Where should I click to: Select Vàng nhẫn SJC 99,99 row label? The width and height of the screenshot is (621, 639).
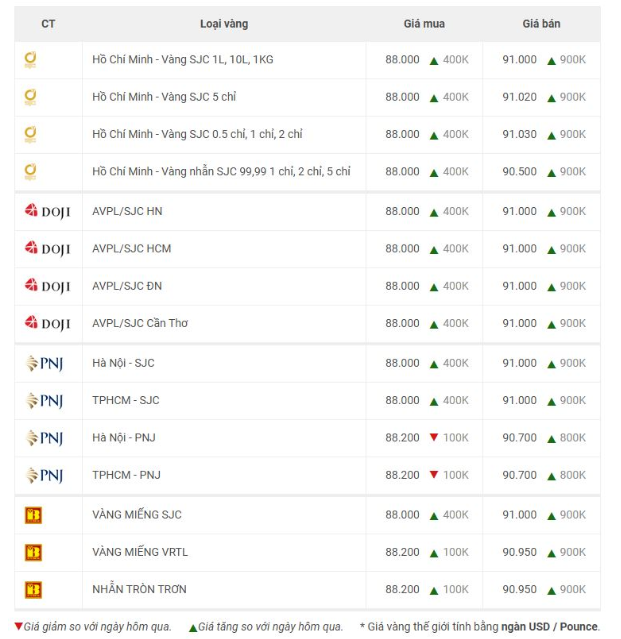tap(221, 172)
